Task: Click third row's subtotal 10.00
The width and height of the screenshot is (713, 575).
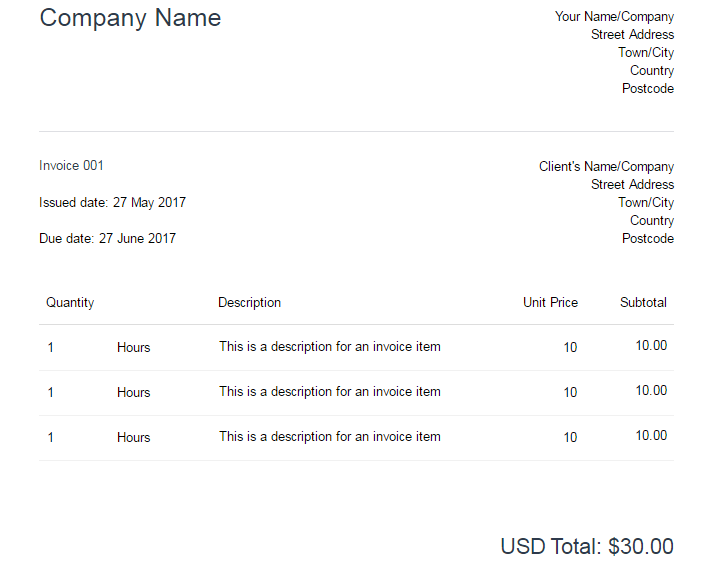Action: point(651,435)
